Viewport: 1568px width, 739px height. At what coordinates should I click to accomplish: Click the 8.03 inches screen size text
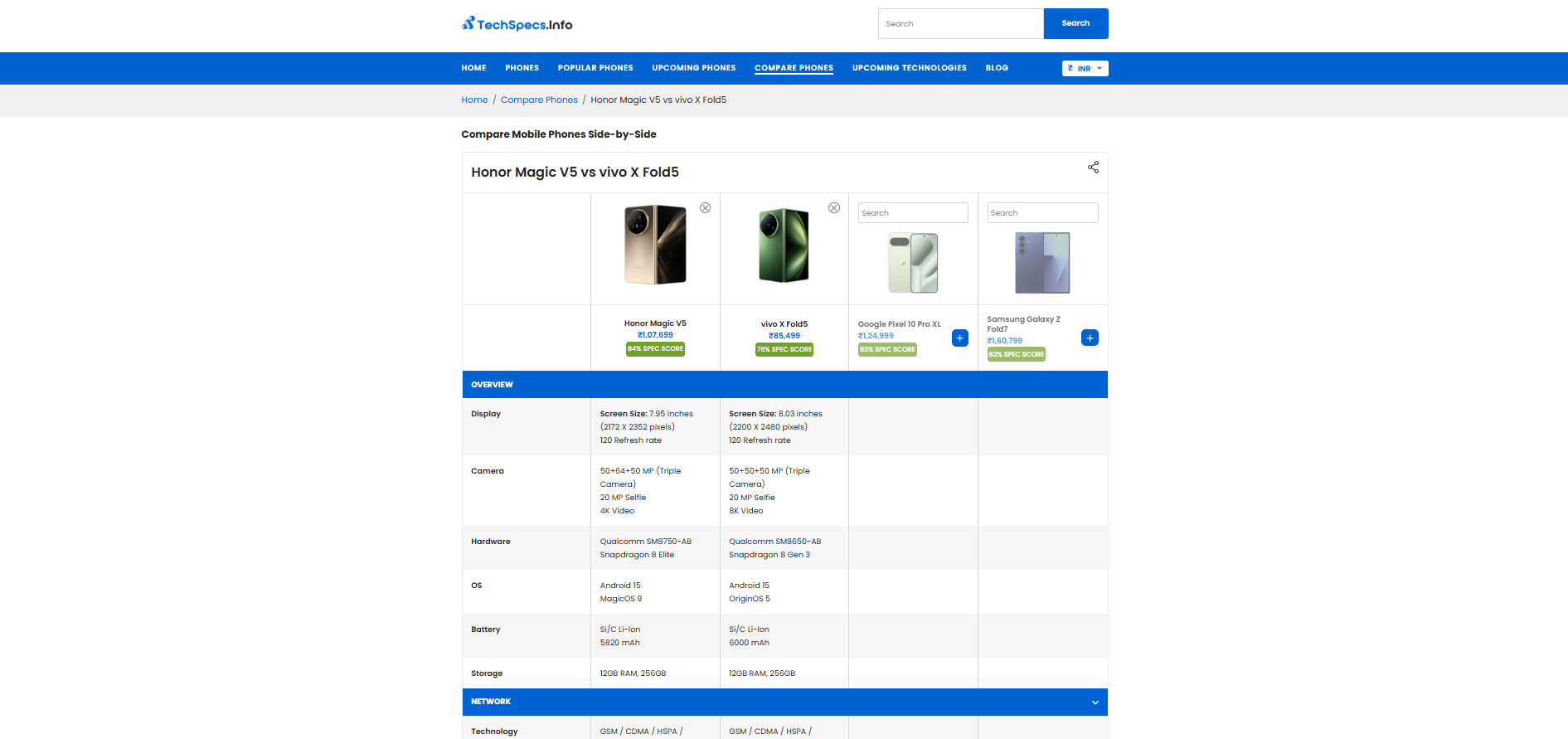(x=800, y=414)
